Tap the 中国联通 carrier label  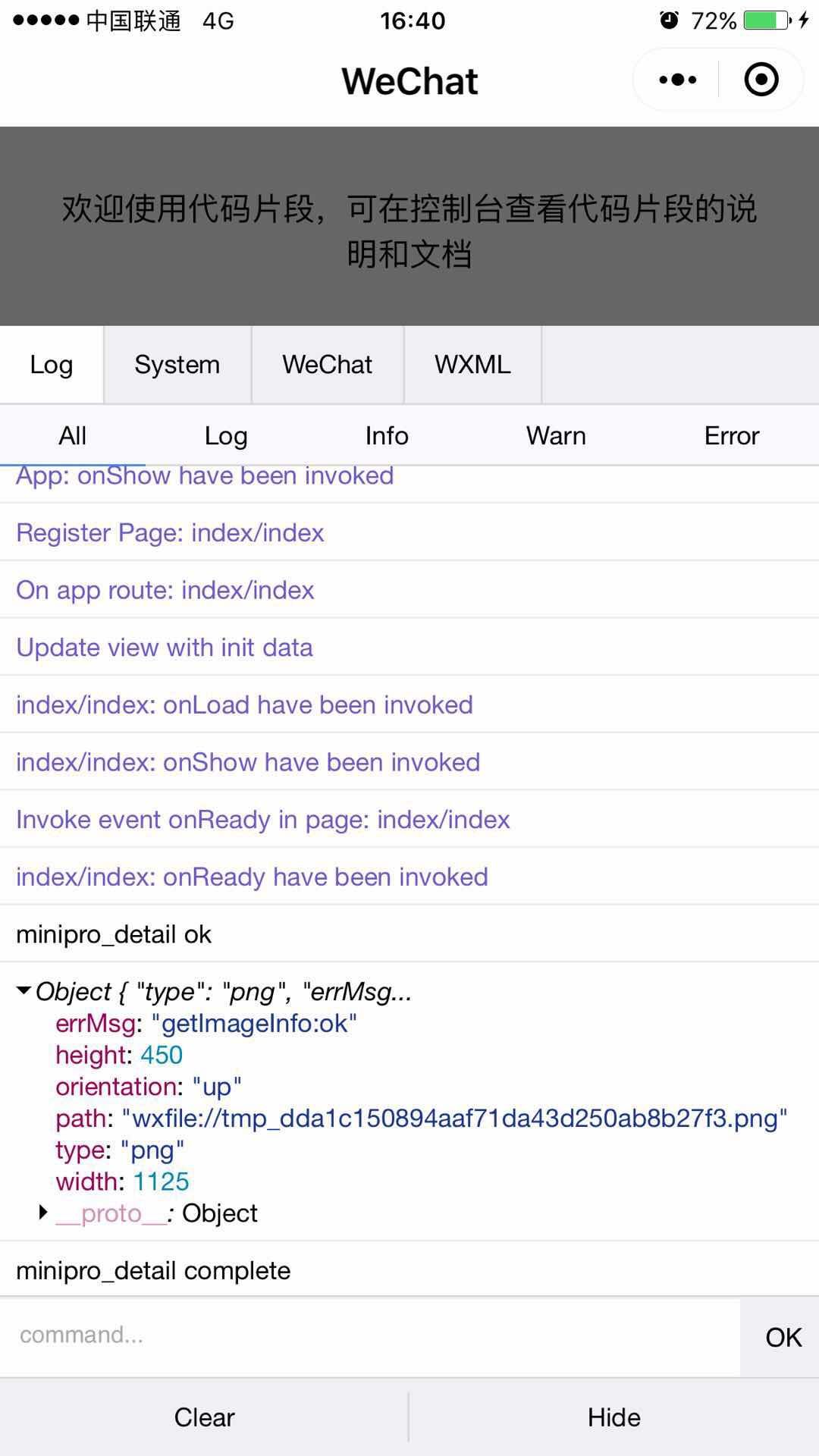point(133,20)
